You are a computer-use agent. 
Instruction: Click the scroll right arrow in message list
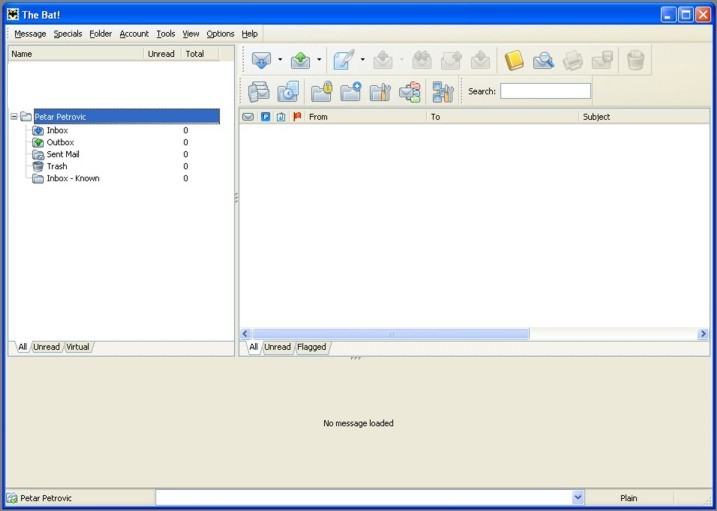[x=703, y=334]
